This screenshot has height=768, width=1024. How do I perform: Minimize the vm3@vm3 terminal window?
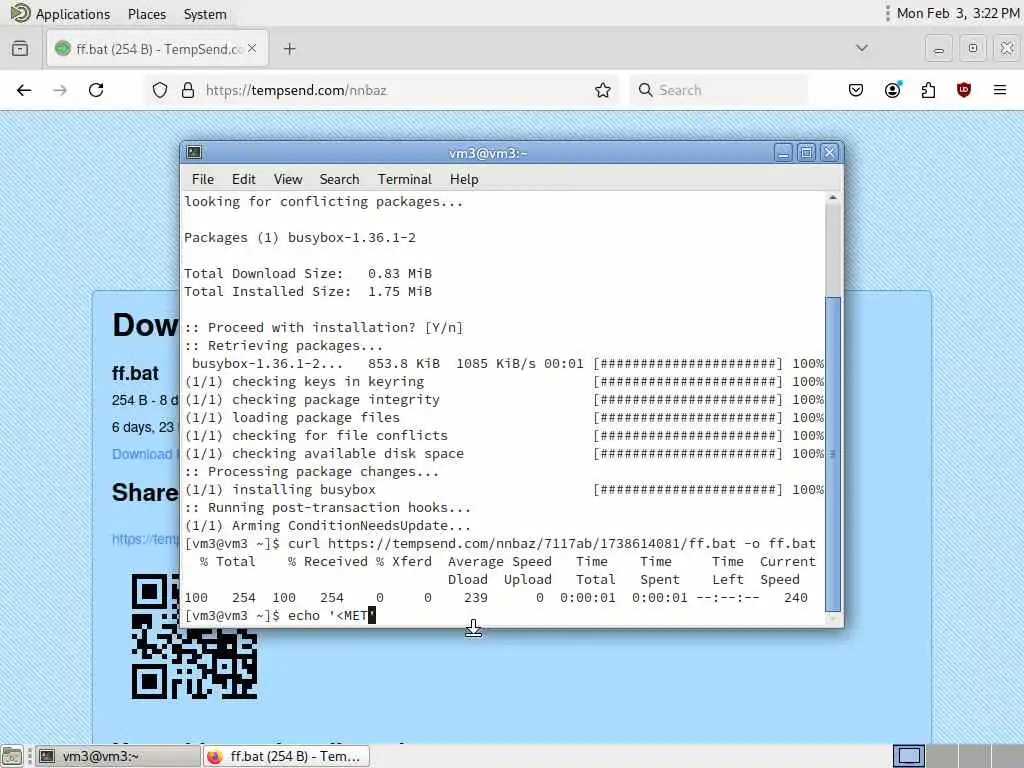(x=783, y=153)
